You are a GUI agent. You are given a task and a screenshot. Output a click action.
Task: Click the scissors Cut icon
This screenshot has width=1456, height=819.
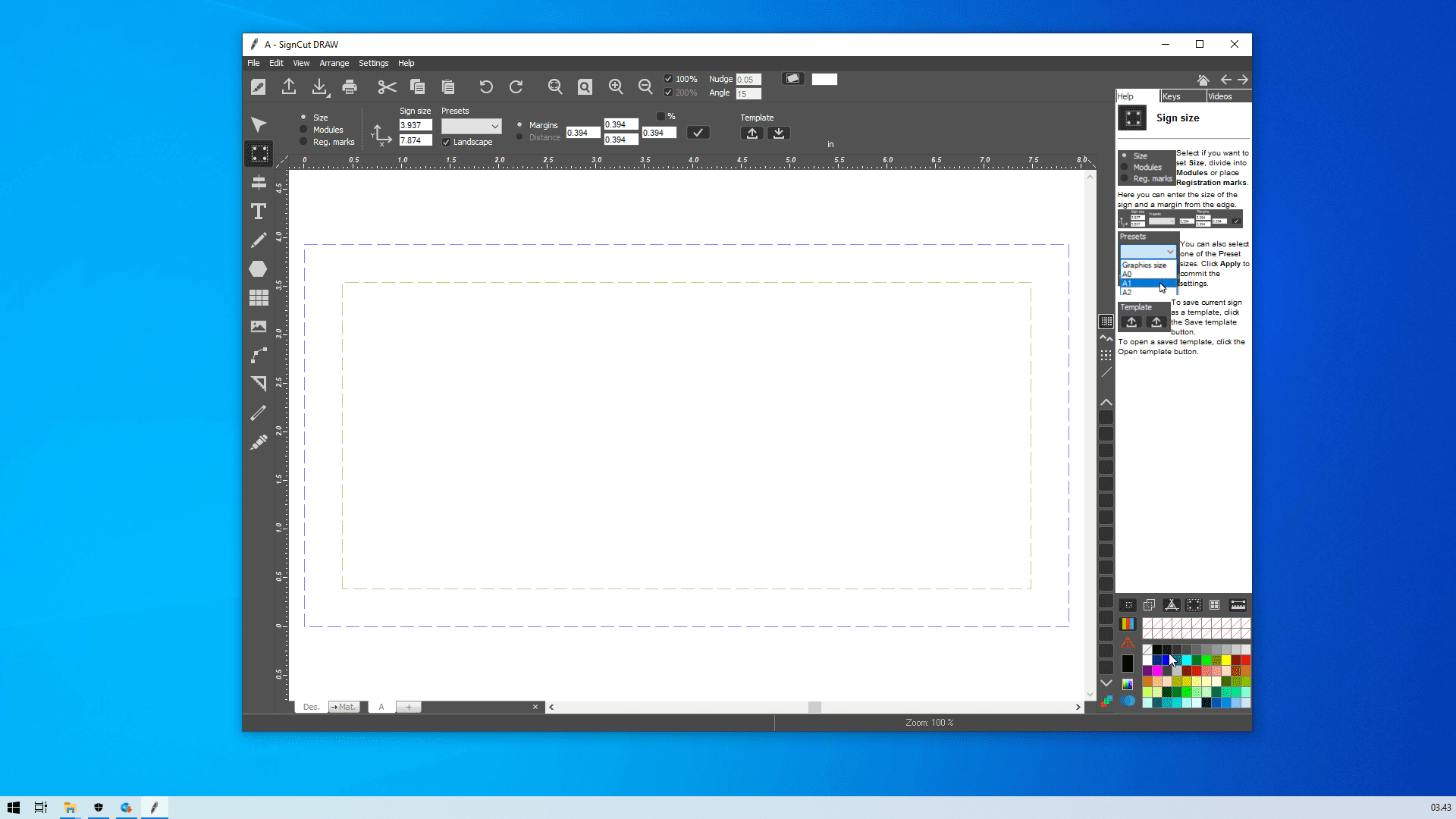[x=387, y=87]
